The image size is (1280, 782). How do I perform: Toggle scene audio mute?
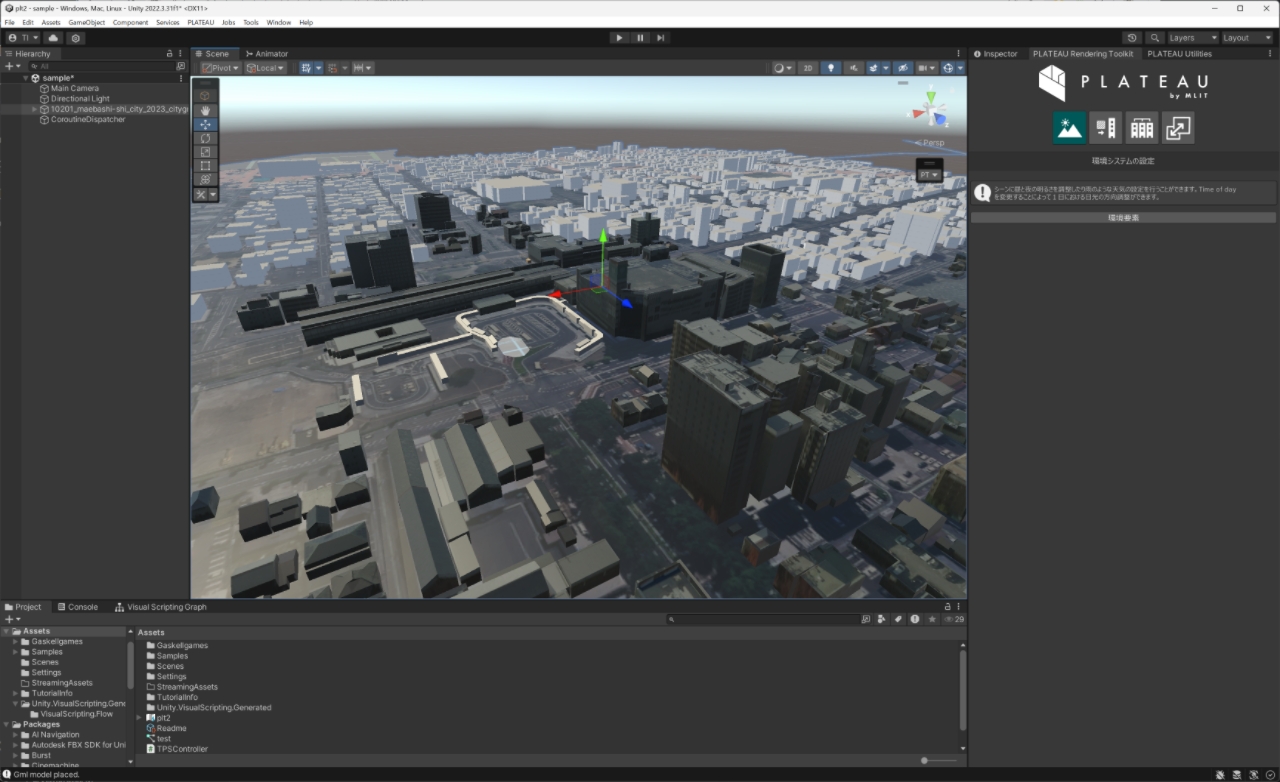(853, 68)
